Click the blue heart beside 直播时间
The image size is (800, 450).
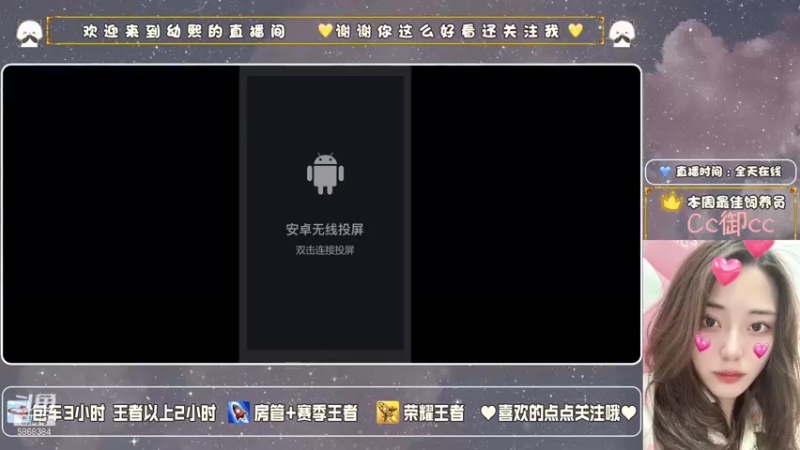point(665,172)
